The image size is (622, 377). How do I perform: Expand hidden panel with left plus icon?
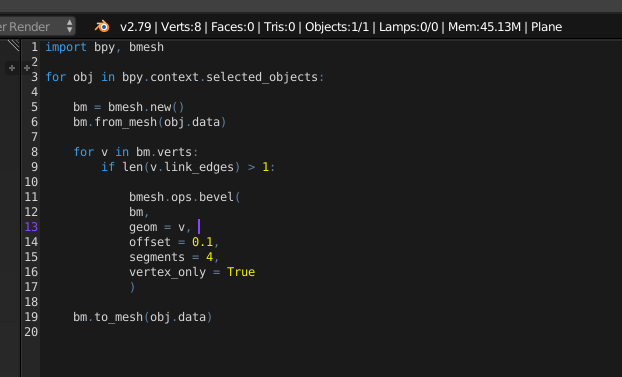12,68
